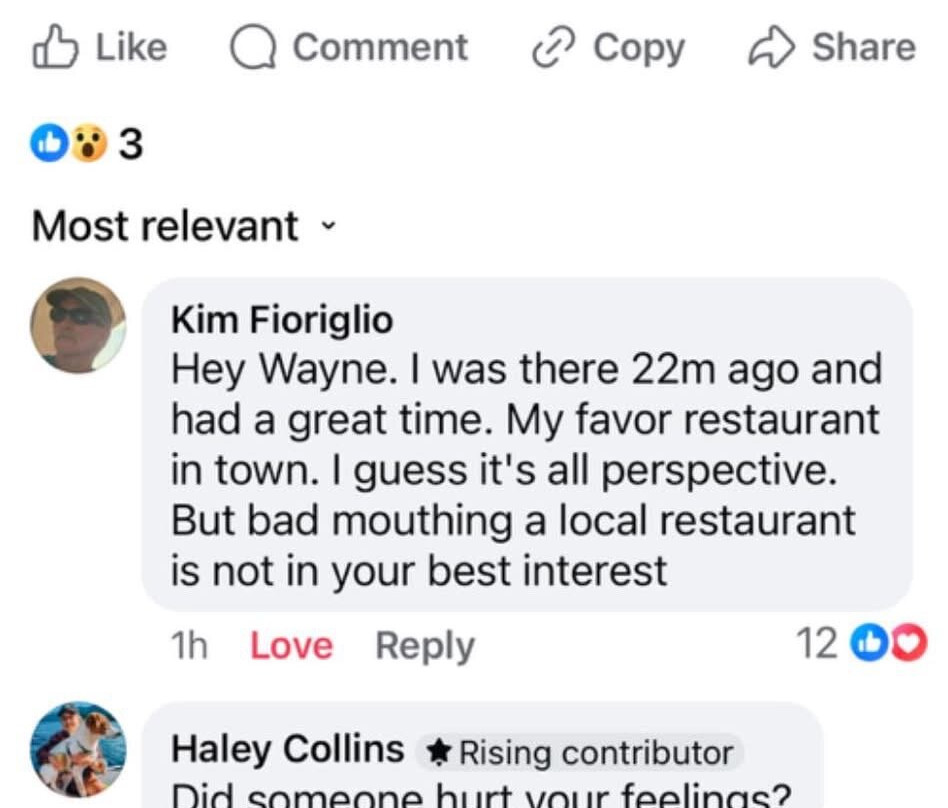Open the Most relevant sort dropdown
The image size is (948, 808).
pos(166,226)
